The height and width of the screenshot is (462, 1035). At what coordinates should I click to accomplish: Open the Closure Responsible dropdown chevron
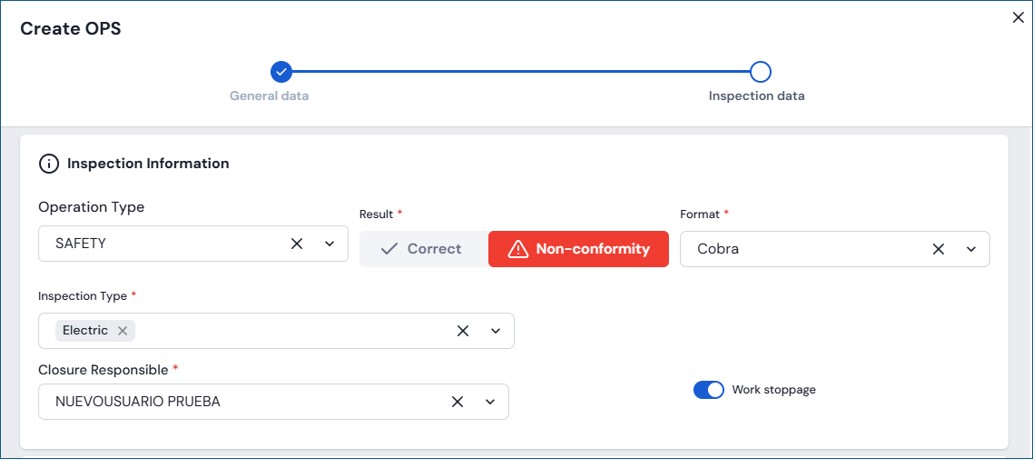click(x=490, y=402)
